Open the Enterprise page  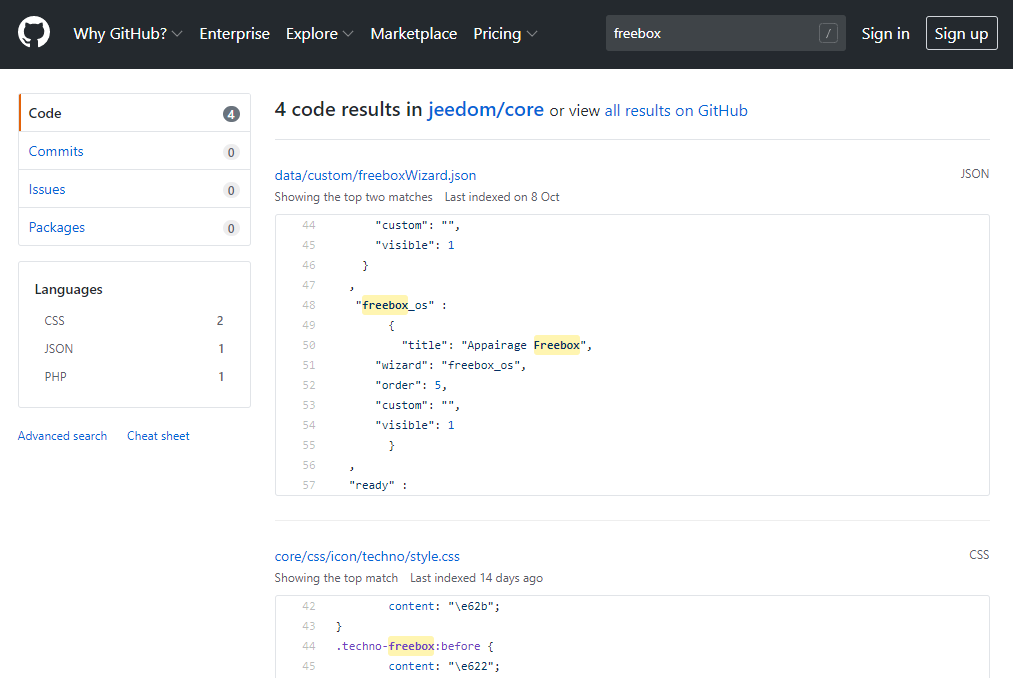pos(235,34)
